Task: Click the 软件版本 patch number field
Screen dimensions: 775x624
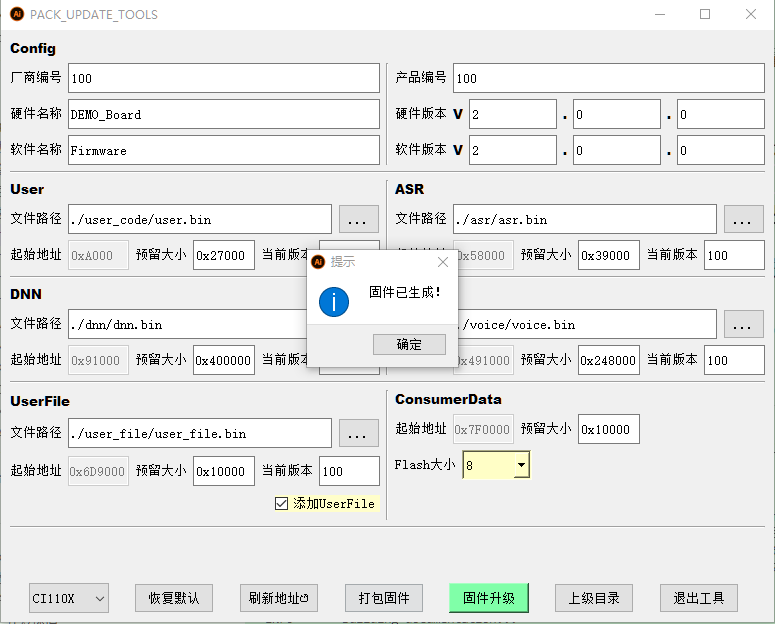Action: coord(721,150)
